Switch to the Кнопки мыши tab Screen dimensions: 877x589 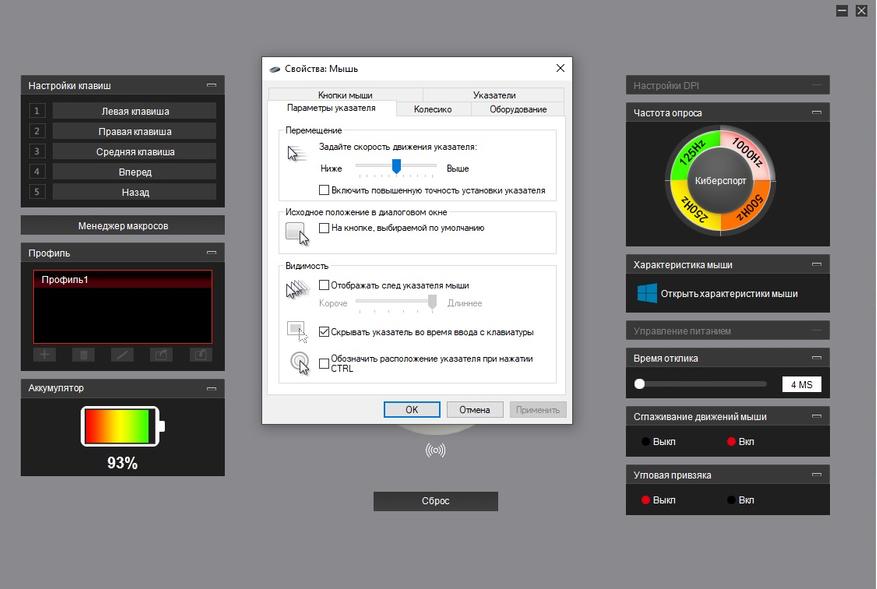pos(345,95)
